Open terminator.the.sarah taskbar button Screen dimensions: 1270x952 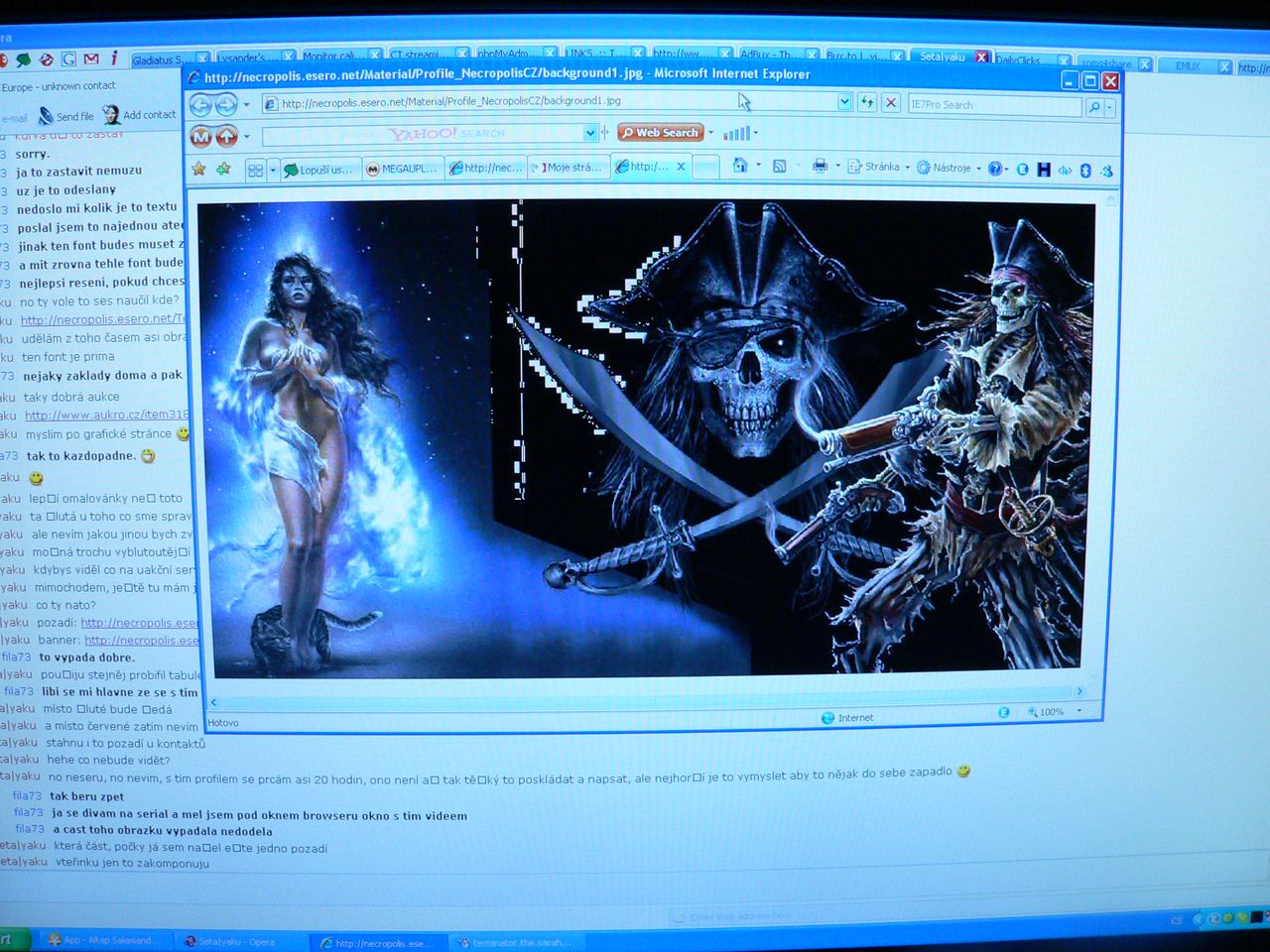(x=516, y=942)
